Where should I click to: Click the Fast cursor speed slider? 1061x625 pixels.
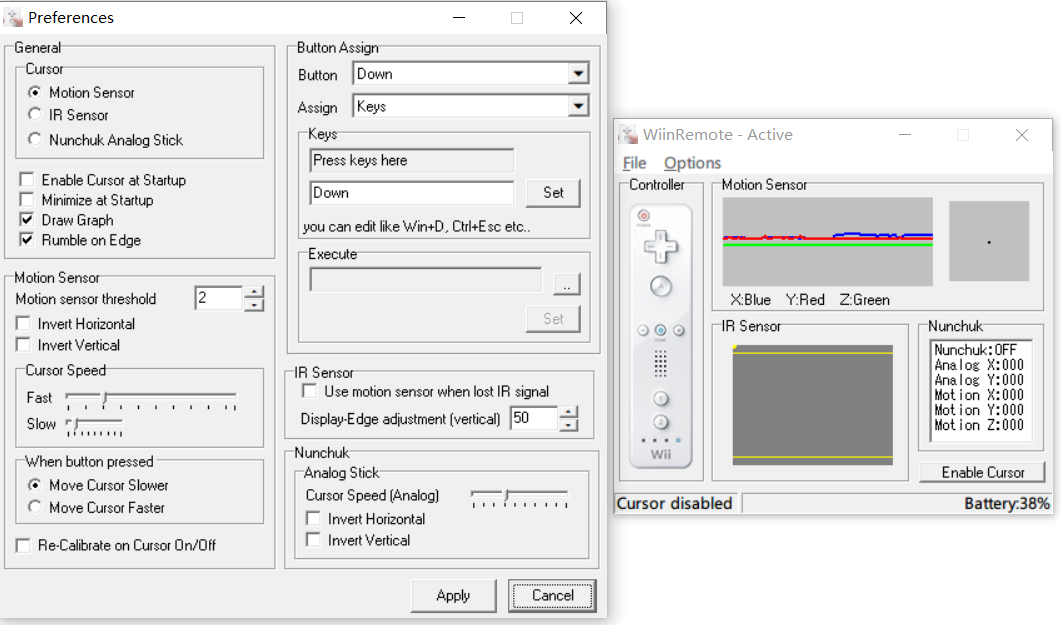151,400
